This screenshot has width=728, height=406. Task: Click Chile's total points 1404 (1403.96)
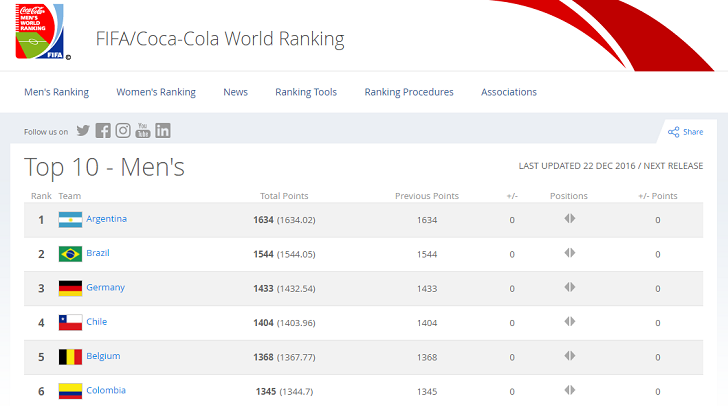284,323
